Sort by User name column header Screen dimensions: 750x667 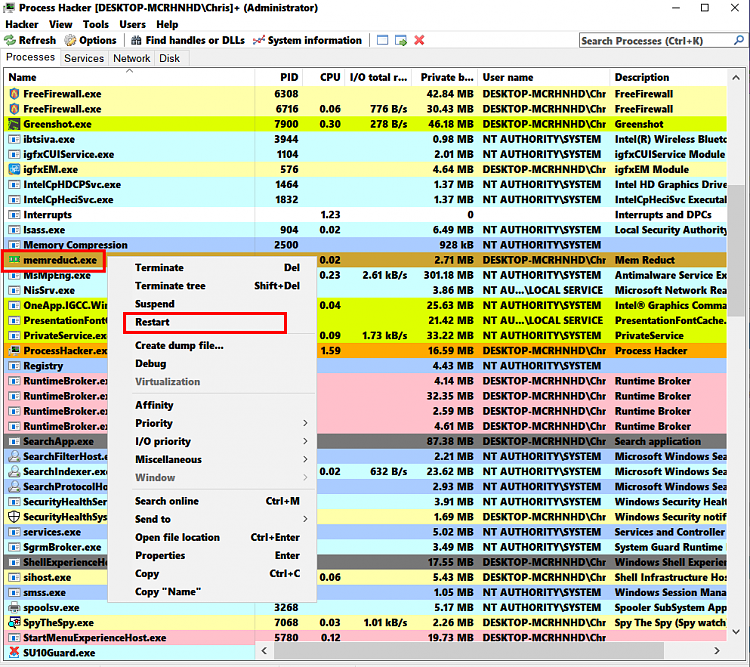pyautogui.click(x=544, y=78)
